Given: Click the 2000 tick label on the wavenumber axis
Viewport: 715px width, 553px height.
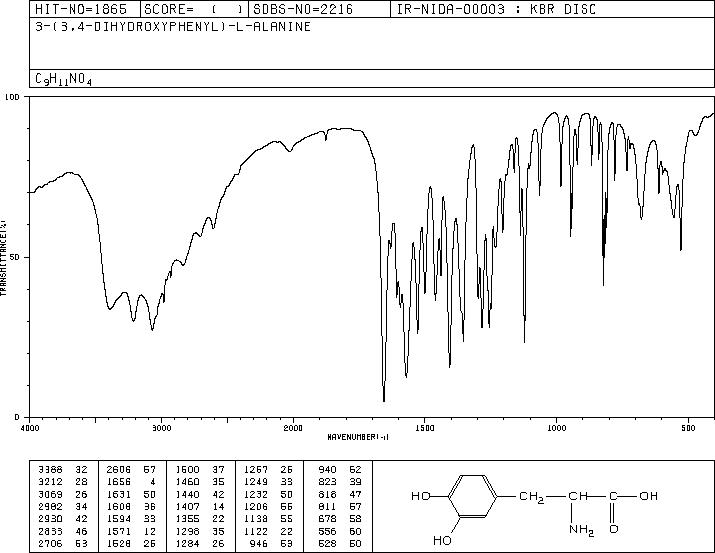Looking at the screenshot, I should [293, 428].
